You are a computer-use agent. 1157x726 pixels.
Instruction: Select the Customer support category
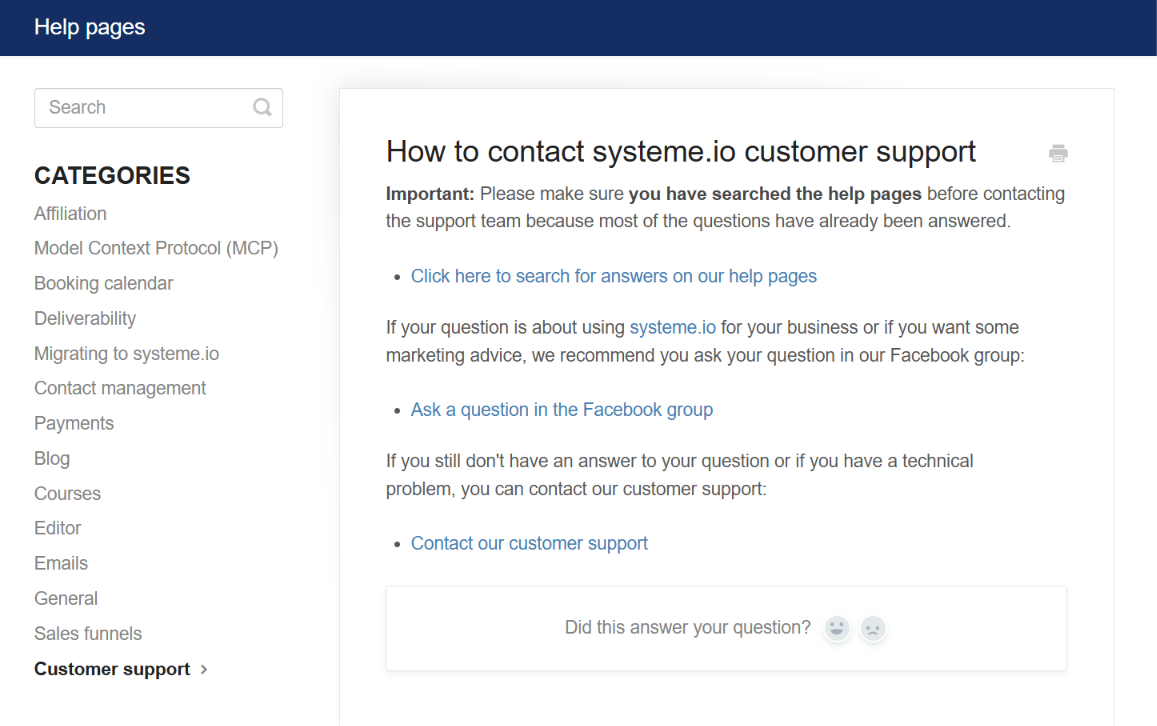(112, 669)
